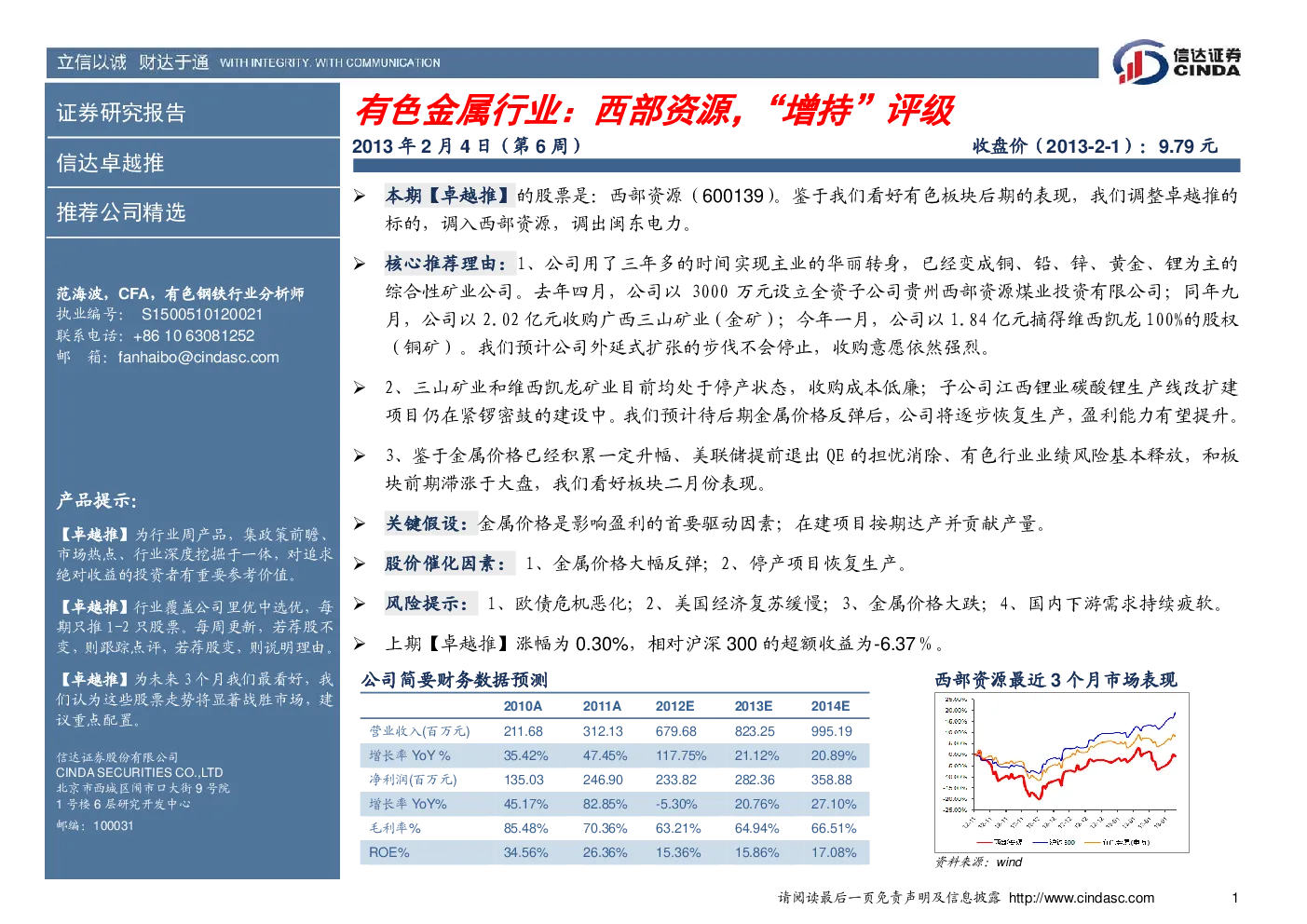This screenshot has width=1307, height=924.
Task: Click the bullet arrow beside '风险提示'
Action: [360, 604]
